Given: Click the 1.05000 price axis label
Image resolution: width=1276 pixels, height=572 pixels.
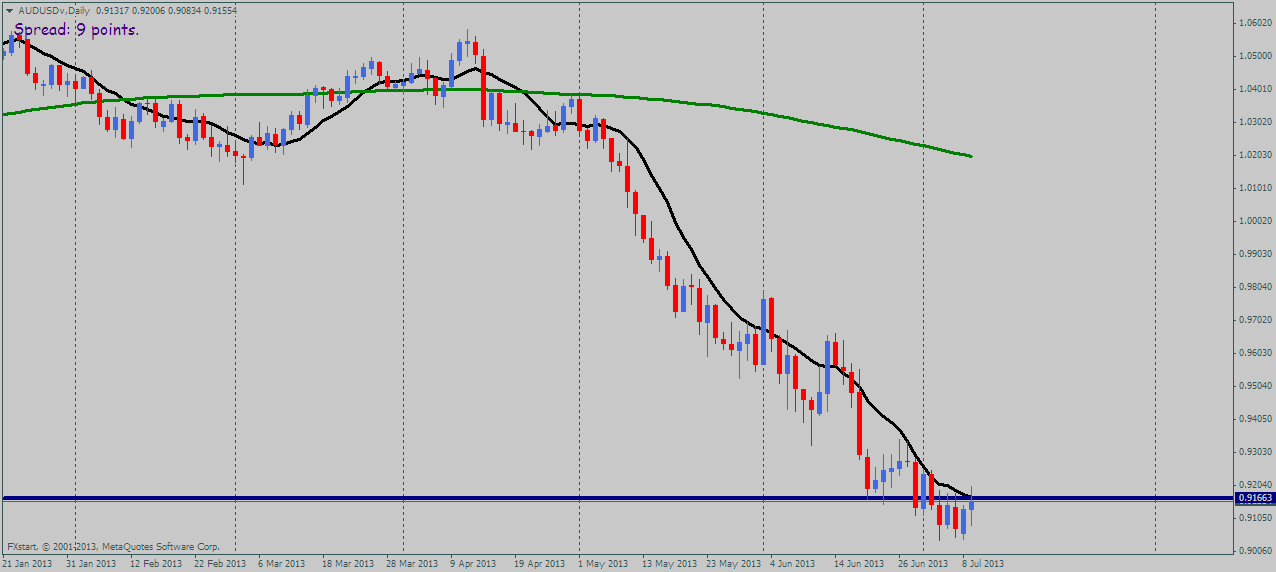Looking at the screenshot, I should coord(1255,56).
